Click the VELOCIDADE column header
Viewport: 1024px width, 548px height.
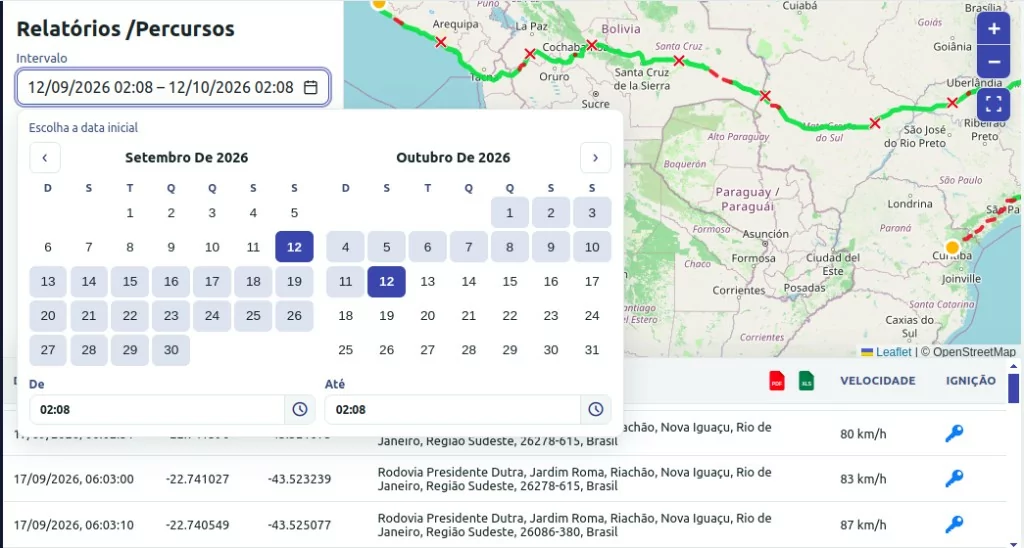pos(878,381)
